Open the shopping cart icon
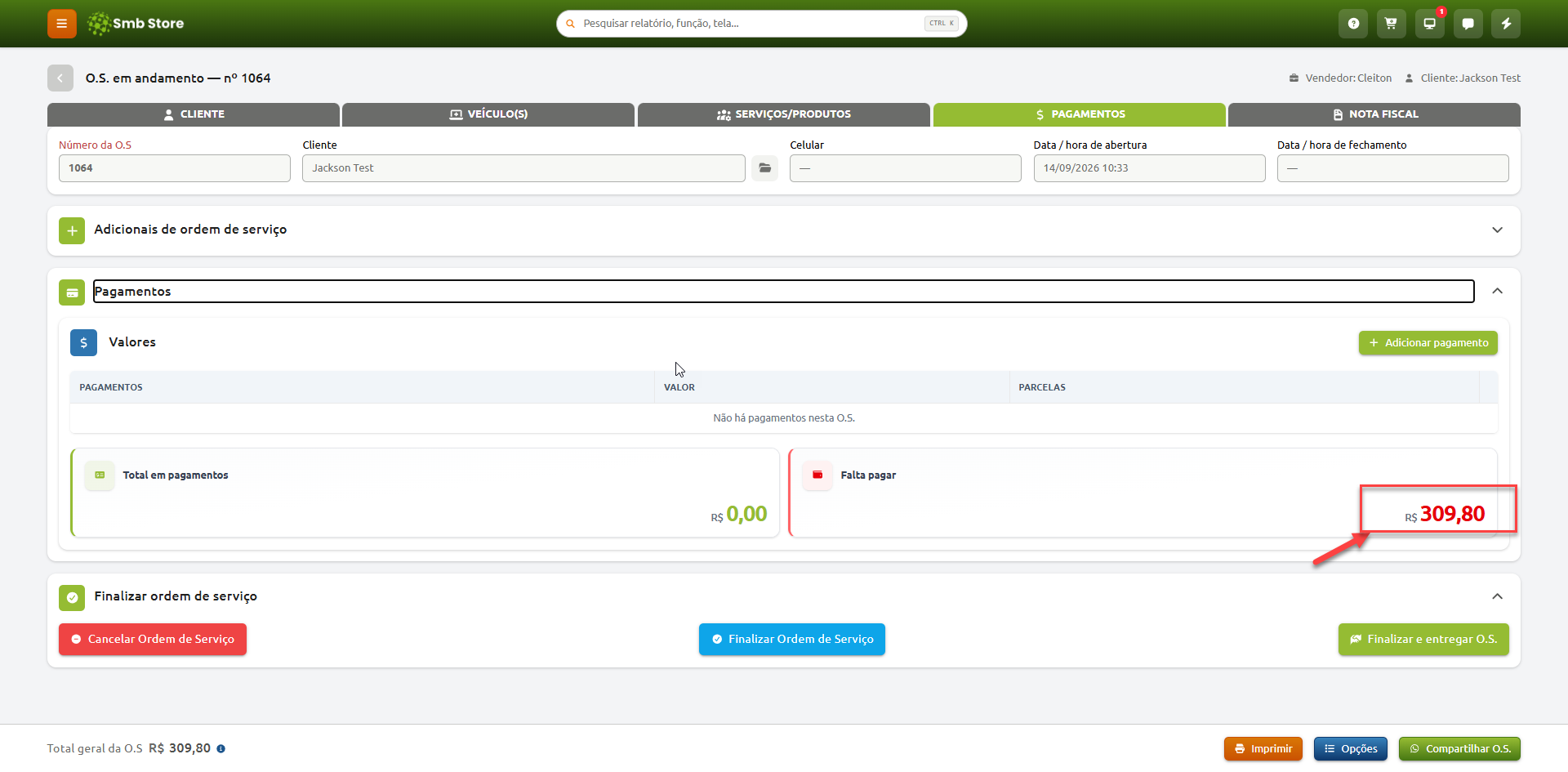 1391,24
